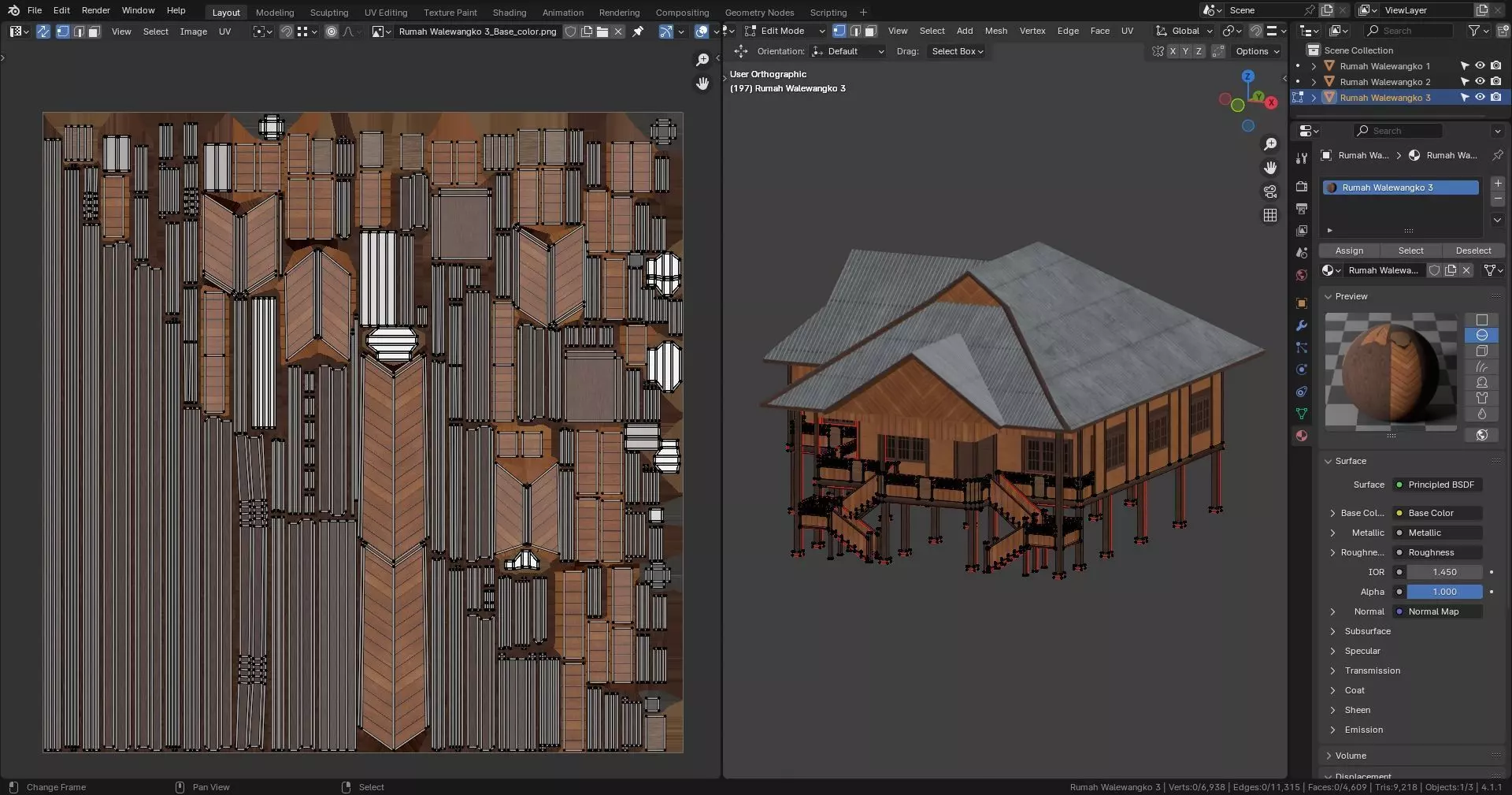Pin the image in UV editor

(638, 32)
